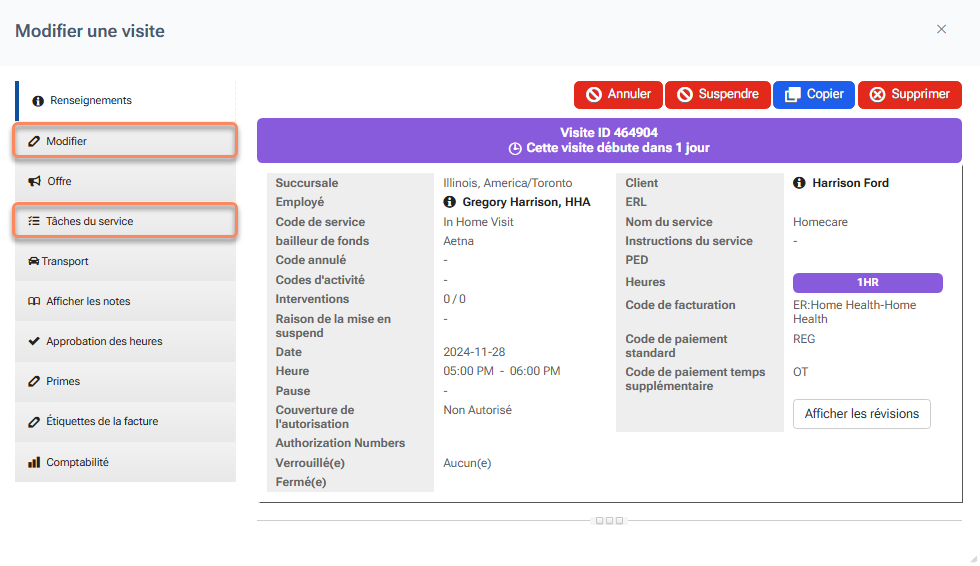
Task: Delete the visit with Supprimer
Action: coord(909,94)
